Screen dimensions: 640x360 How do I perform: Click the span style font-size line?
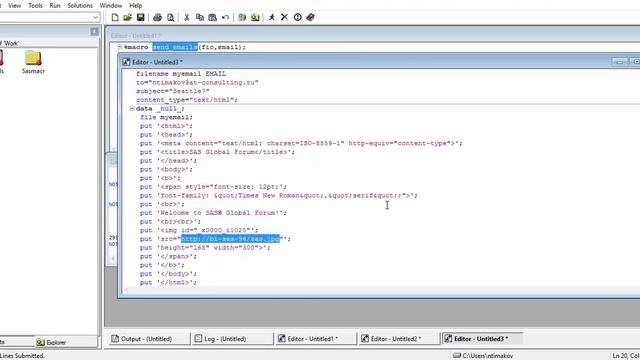(x=213, y=187)
